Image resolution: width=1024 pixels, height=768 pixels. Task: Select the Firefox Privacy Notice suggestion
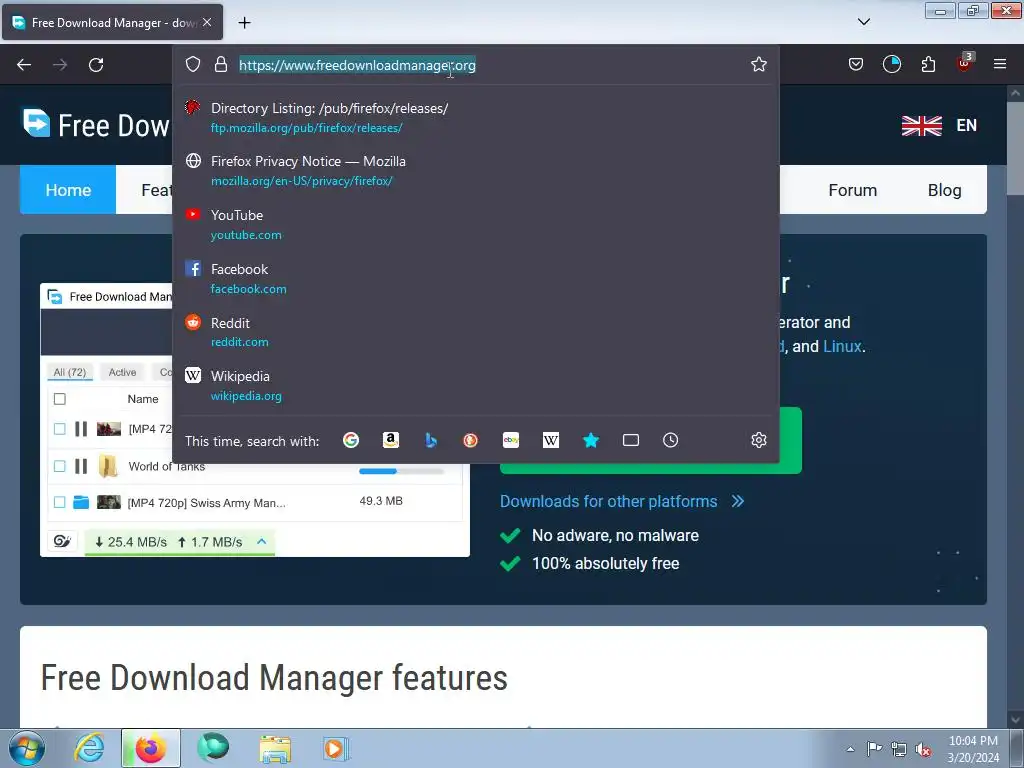point(475,170)
